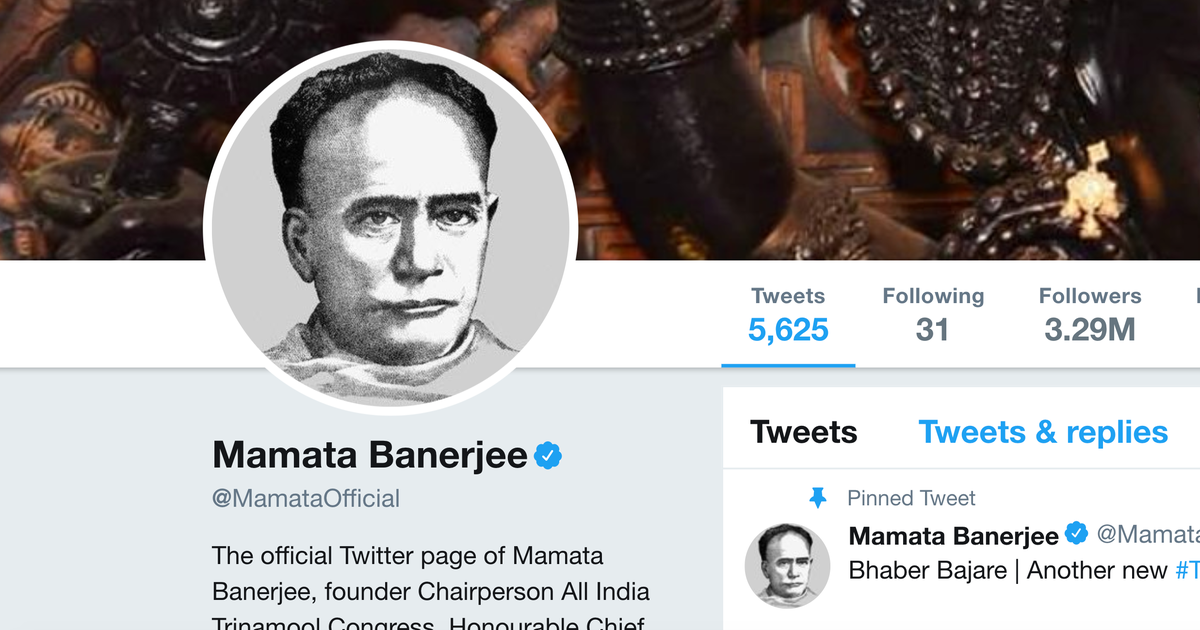Open the blue hashtag link in tweet

(1187, 571)
